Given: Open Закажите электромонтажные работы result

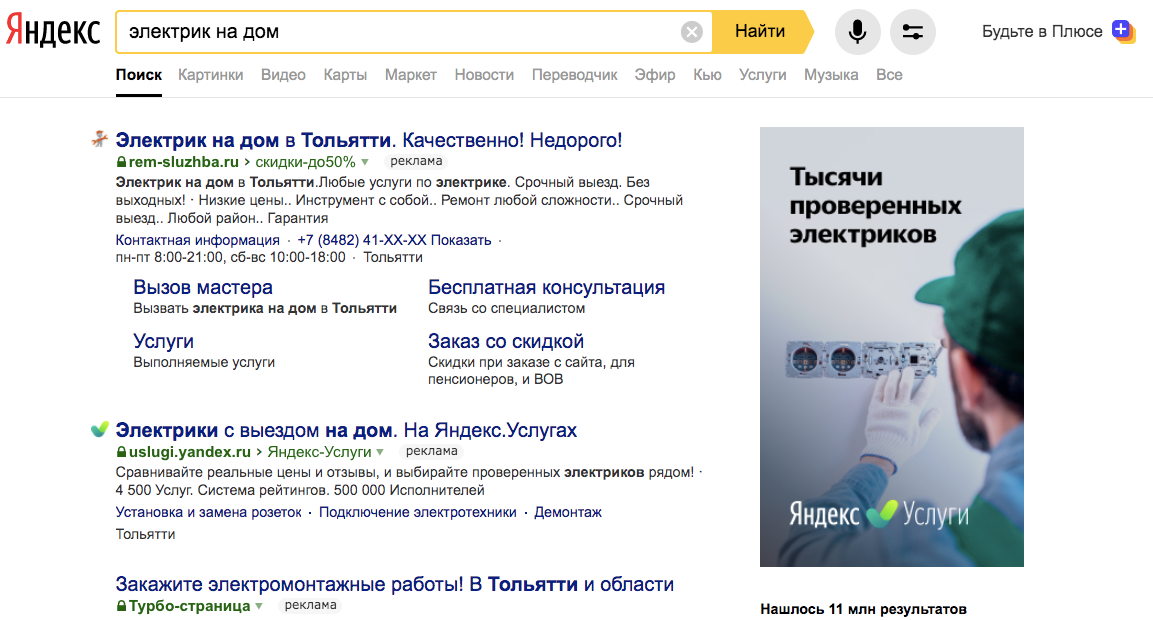Looking at the screenshot, I should coord(395,585).
